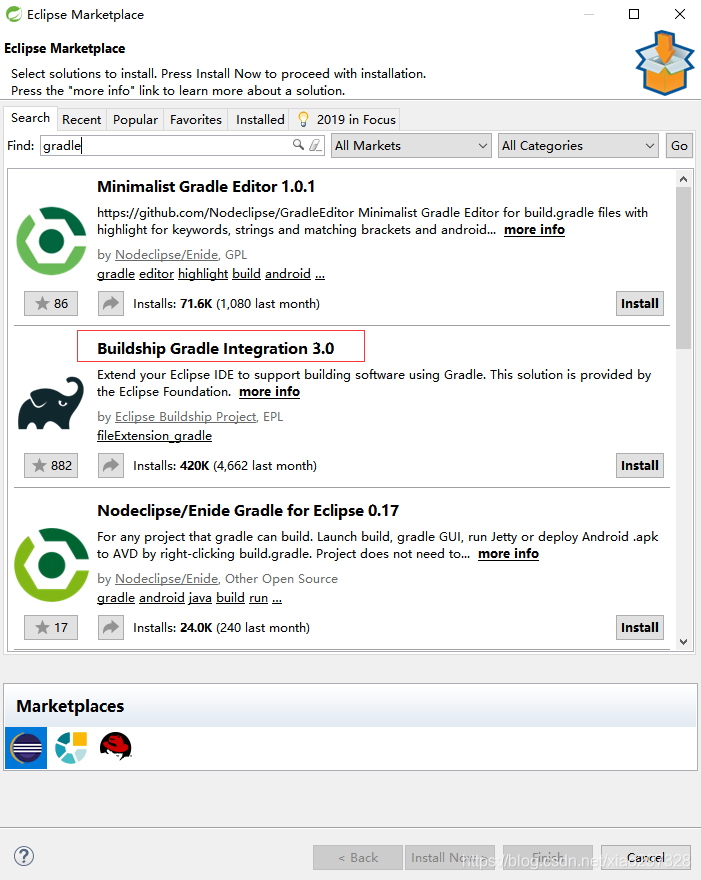Click the results list scrollbar thumb
The width and height of the screenshot is (701, 880).
[x=683, y=268]
